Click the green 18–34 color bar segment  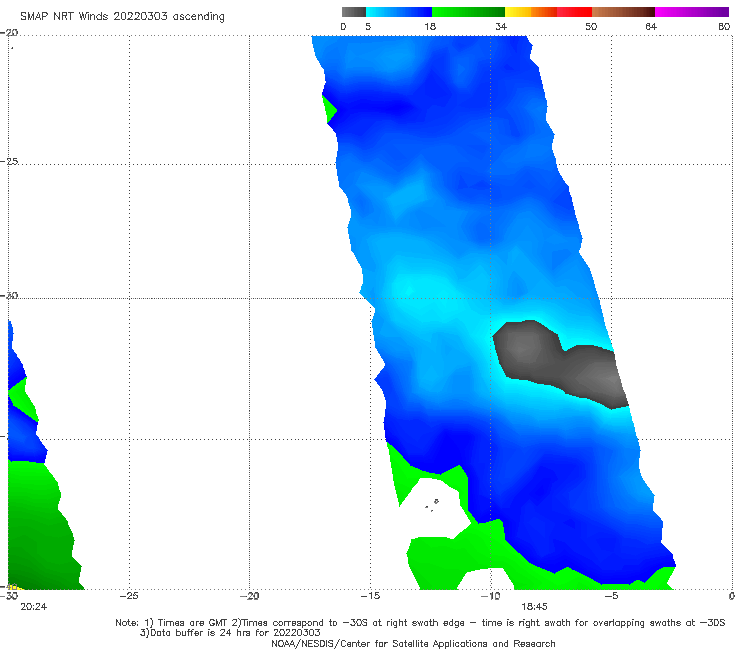click(x=468, y=12)
